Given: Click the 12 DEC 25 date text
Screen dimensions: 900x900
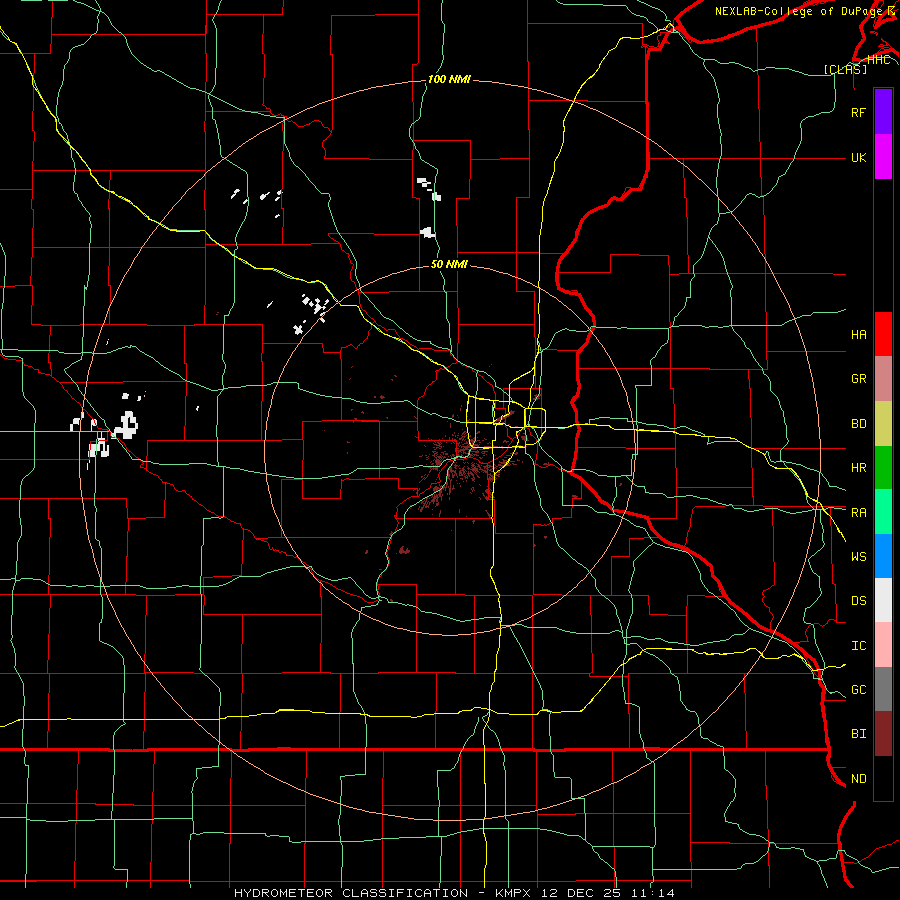Looking at the screenshot, I should coord(580,893).
